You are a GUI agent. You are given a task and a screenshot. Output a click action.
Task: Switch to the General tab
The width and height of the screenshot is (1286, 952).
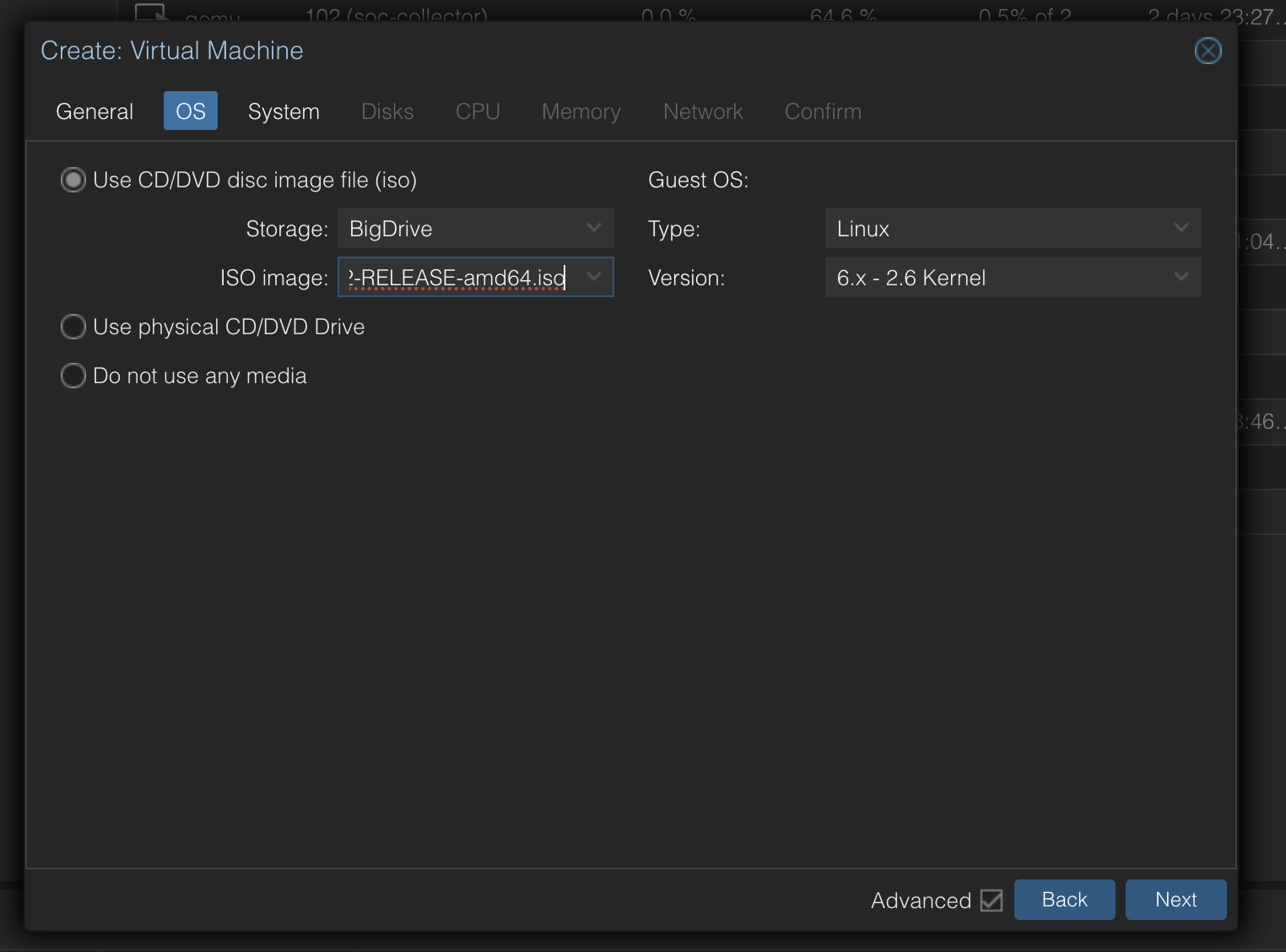(x=94, y=111)
